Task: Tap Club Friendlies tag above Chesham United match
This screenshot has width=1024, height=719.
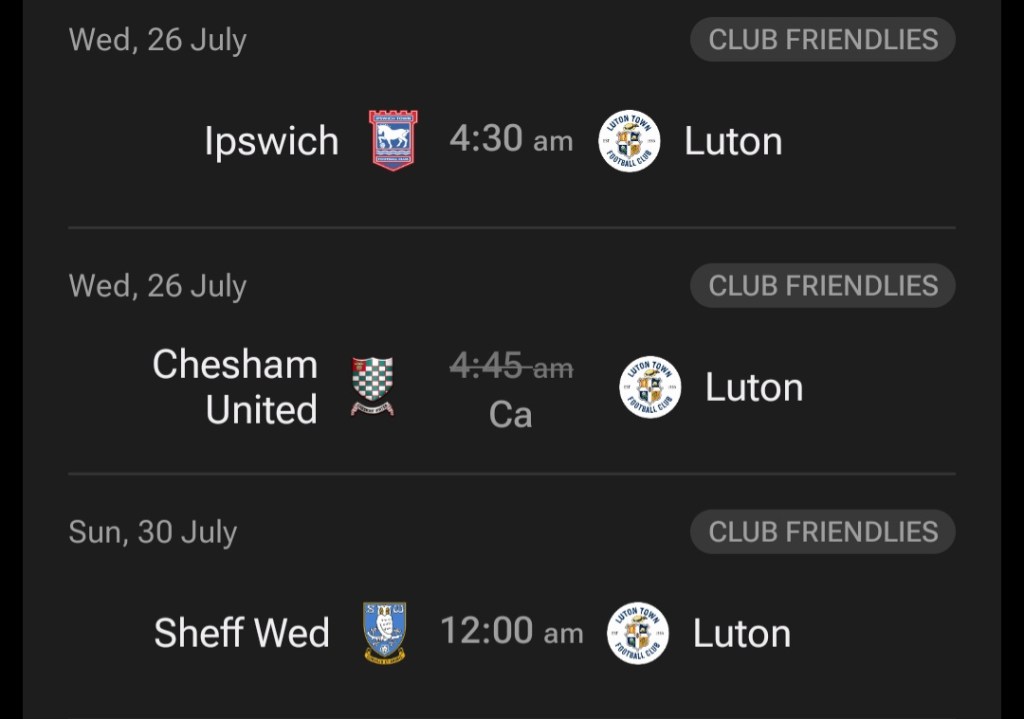Action: pyautogui.click(x=822, y=286)
